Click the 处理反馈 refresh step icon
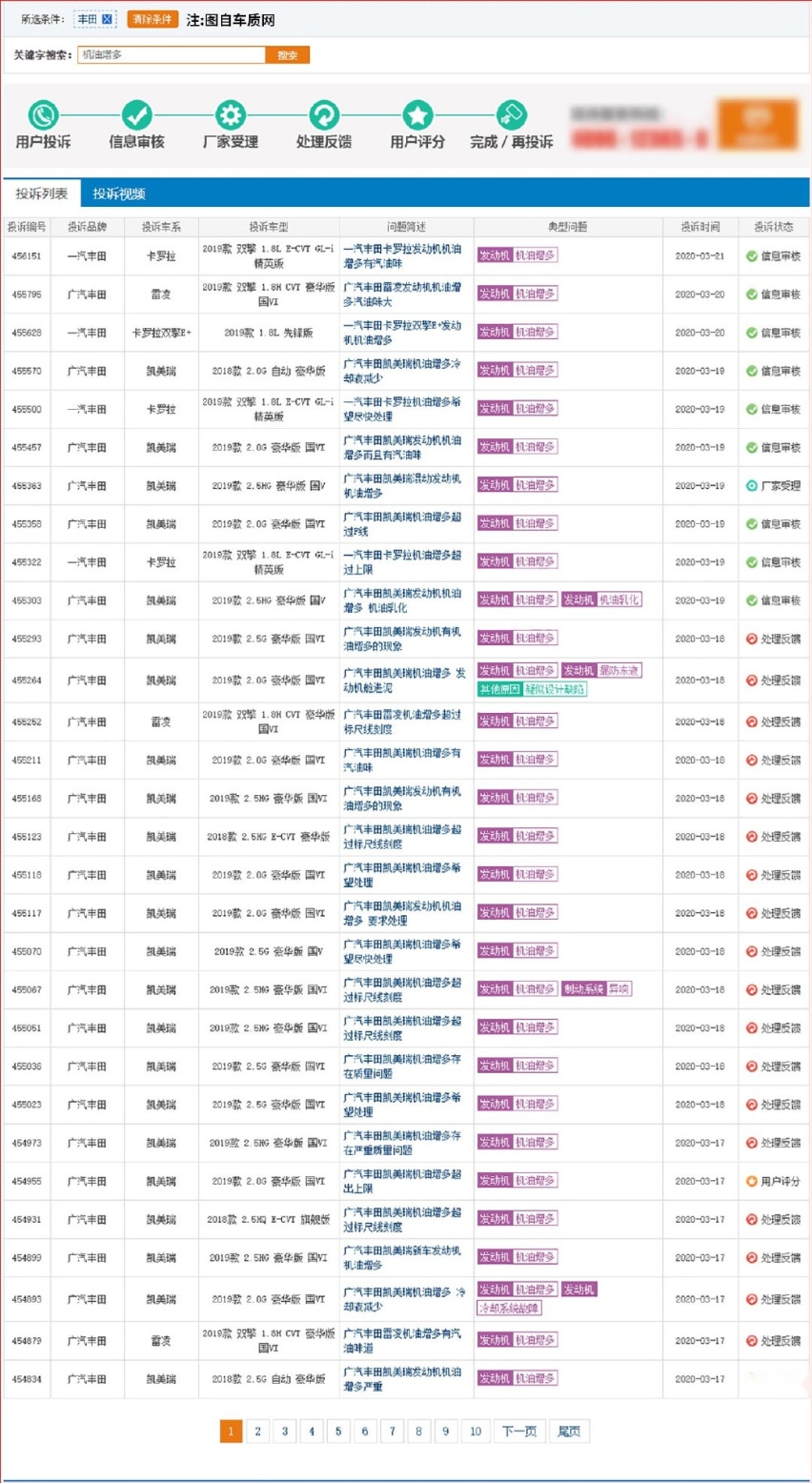This screenshot has height=1483, width=812. click(324, 115)
